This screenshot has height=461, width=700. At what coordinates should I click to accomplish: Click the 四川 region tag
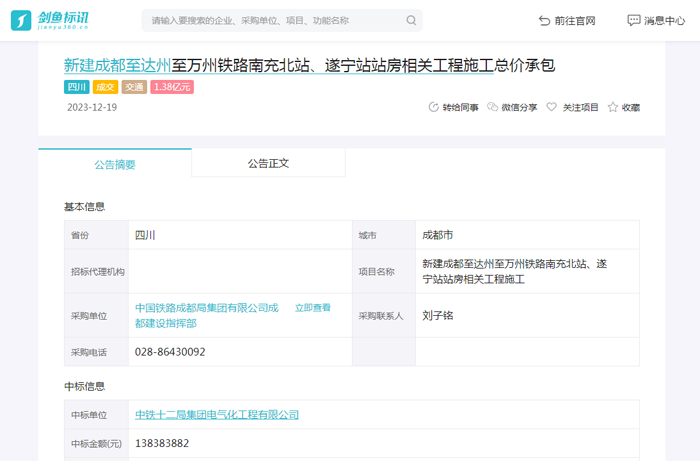[x=77, y=87]
